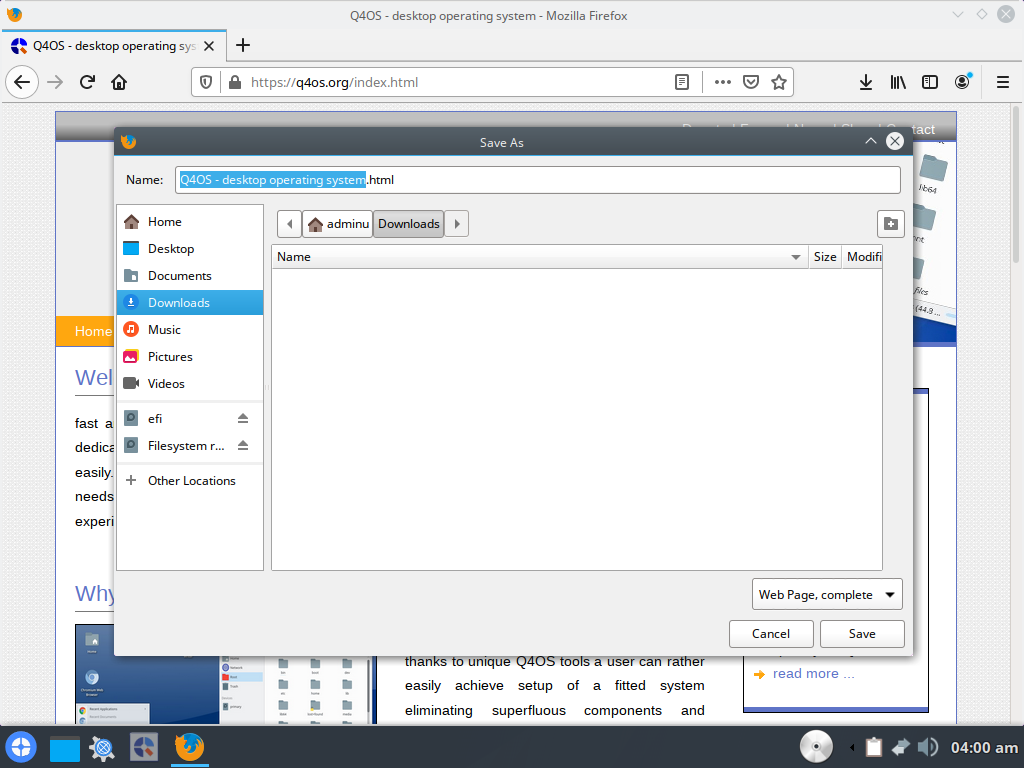Open Music in places sidebar
Viewport: 1024px width, 768px height.
tap(190, 330)
